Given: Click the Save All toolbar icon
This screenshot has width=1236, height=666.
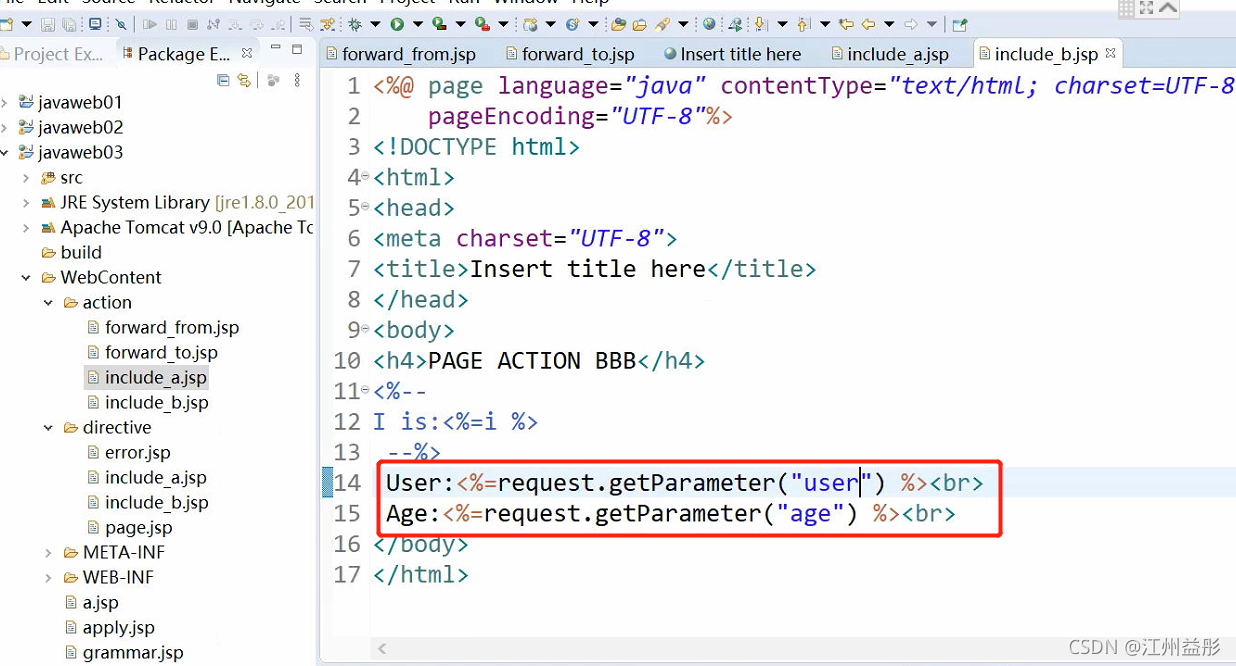Looking at the screenshot, I should pos(68,24).
